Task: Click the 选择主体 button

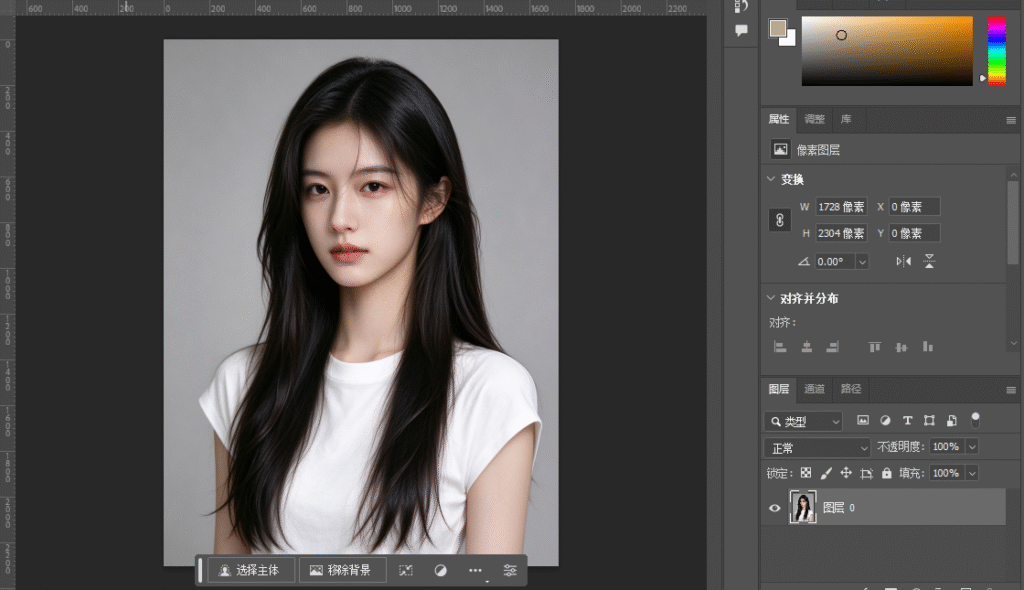Action: (x=251, y=570)
